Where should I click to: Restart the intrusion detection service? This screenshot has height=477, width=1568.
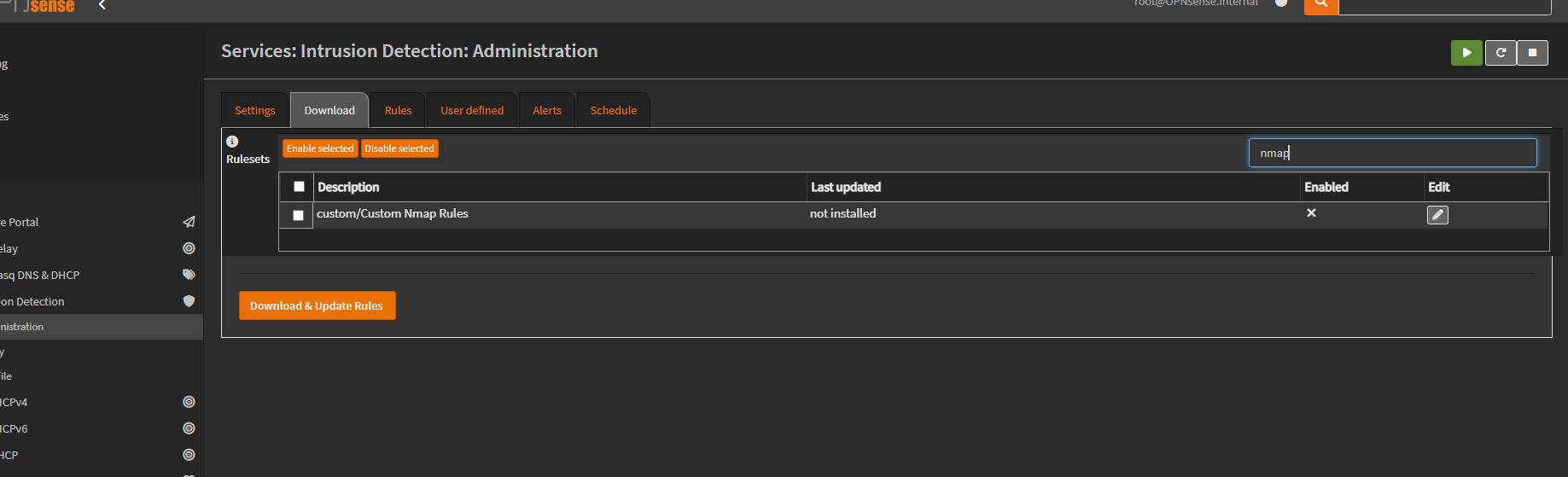1500,53
